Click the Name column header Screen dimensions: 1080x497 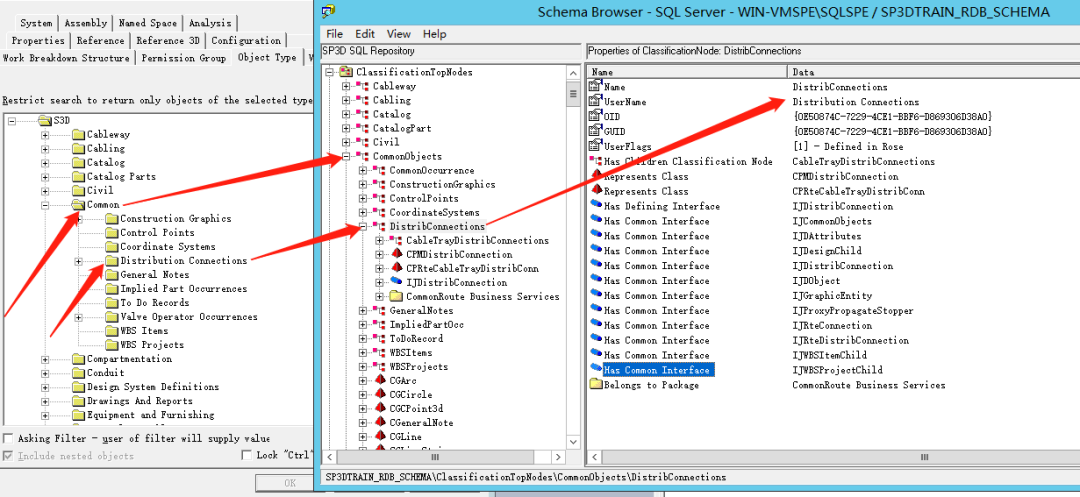(x=687, y=72)
